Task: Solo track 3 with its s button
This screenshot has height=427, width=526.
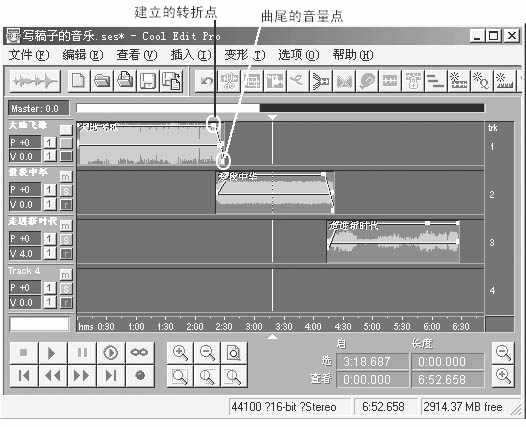Action: pyautogui.click(x=66, y=239)
